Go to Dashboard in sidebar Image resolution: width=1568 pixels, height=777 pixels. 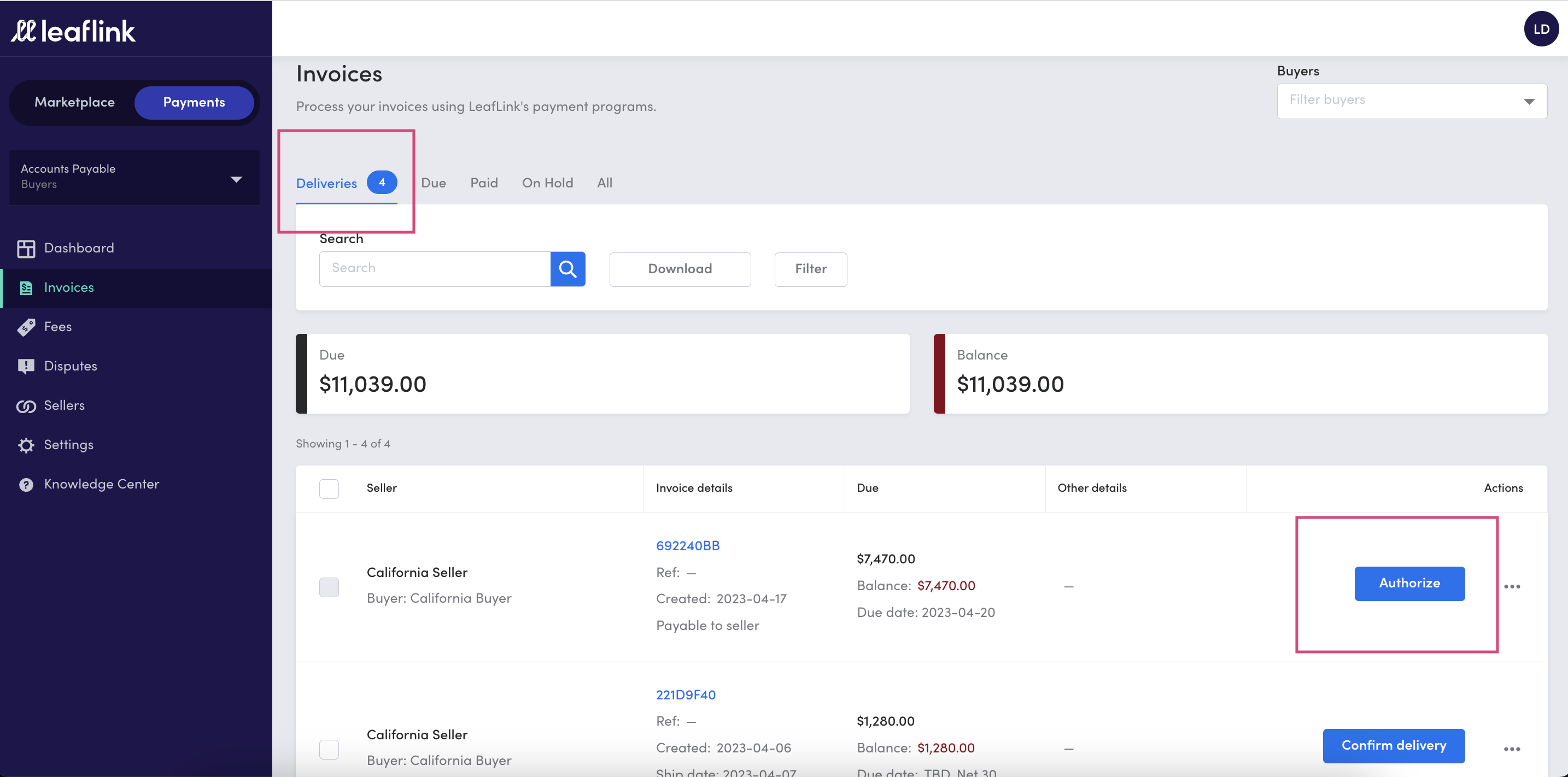coord(136,248)
